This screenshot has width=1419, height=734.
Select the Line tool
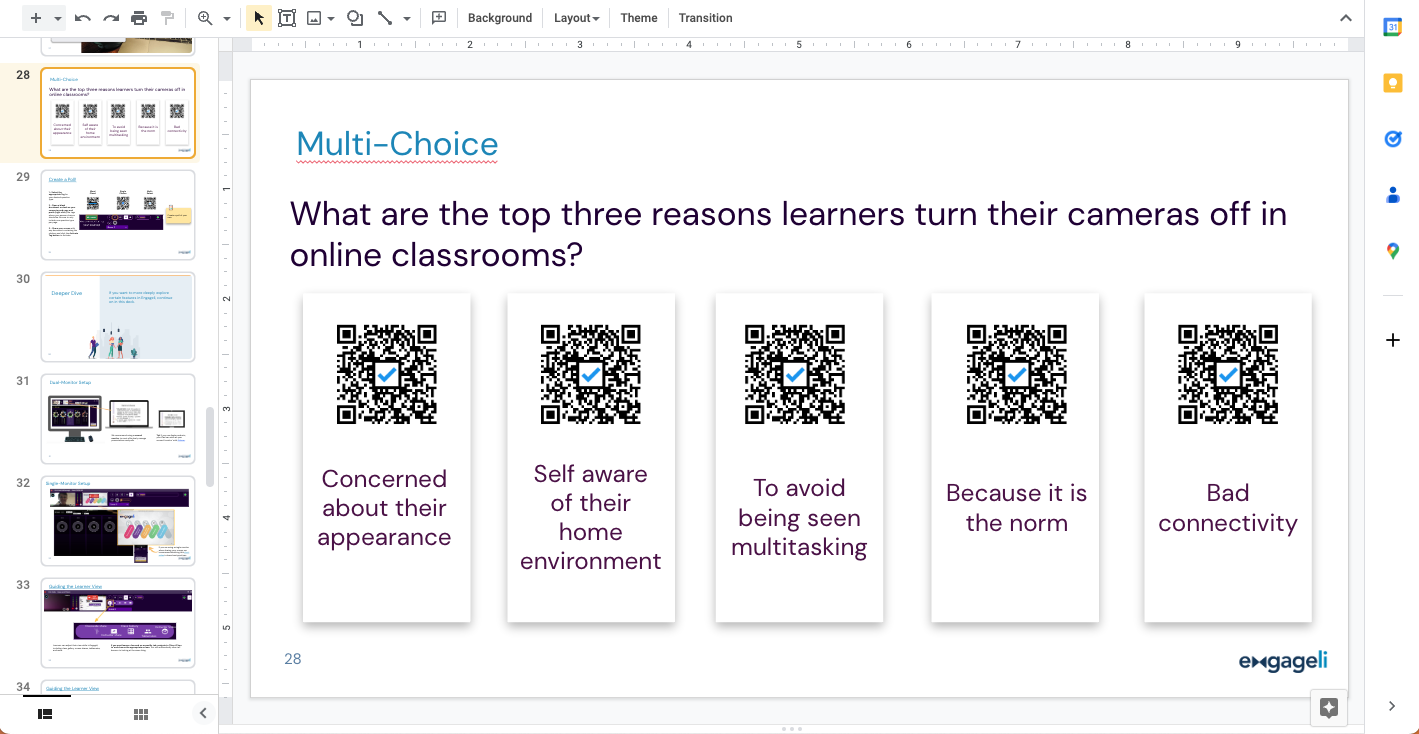[x=385, y=18]
